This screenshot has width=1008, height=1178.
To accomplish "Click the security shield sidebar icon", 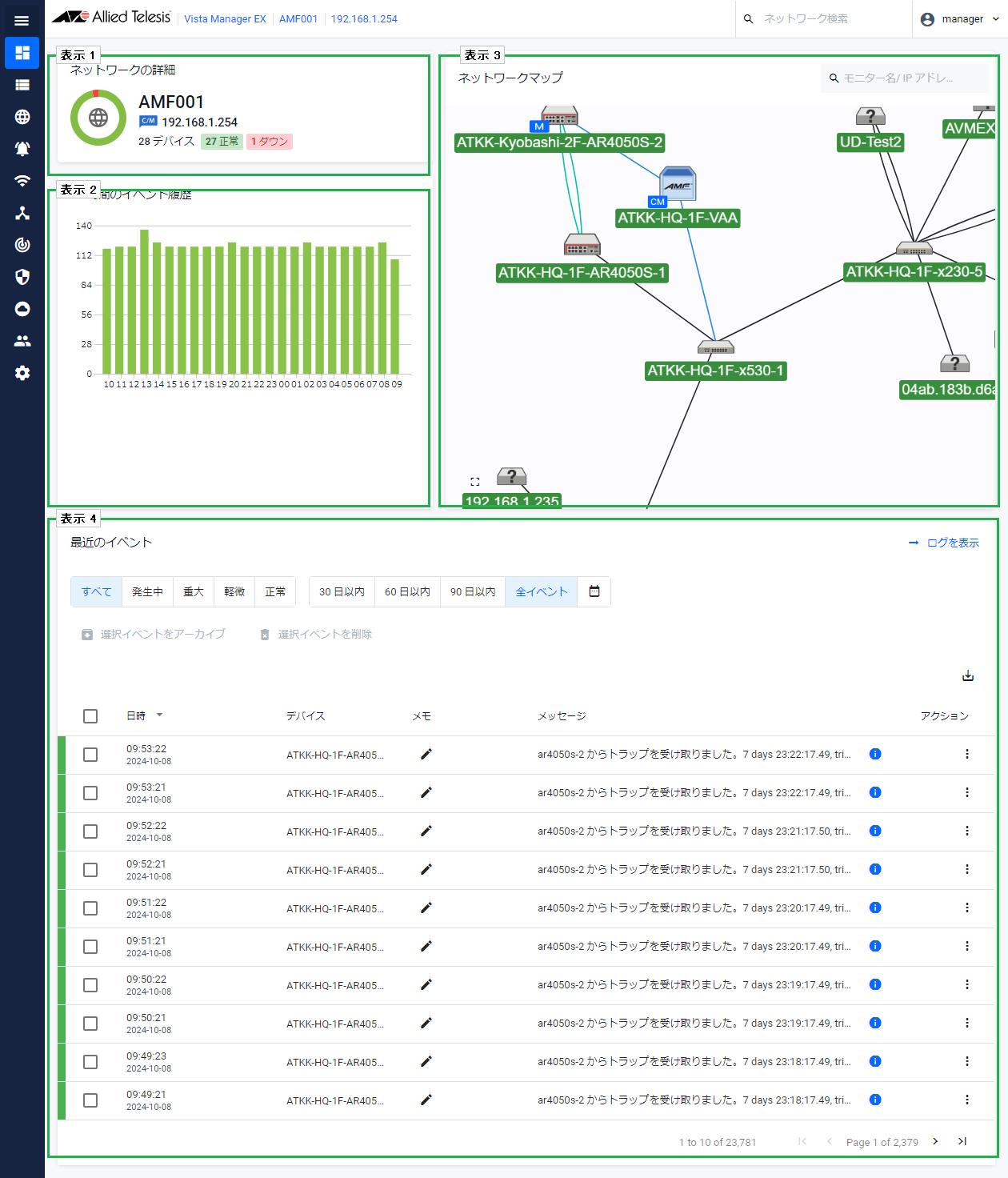I will tap(22, 277).
